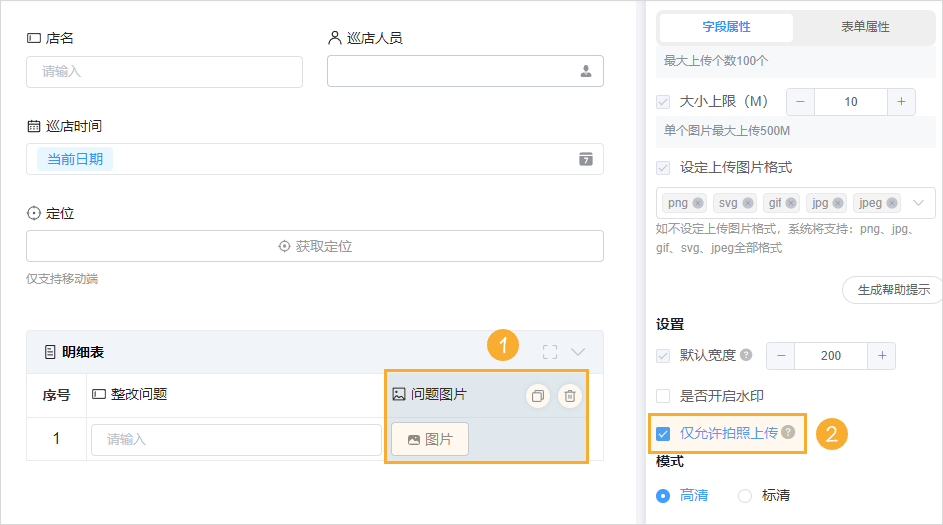Click the 明细表 title

click(x=83, y=352)
